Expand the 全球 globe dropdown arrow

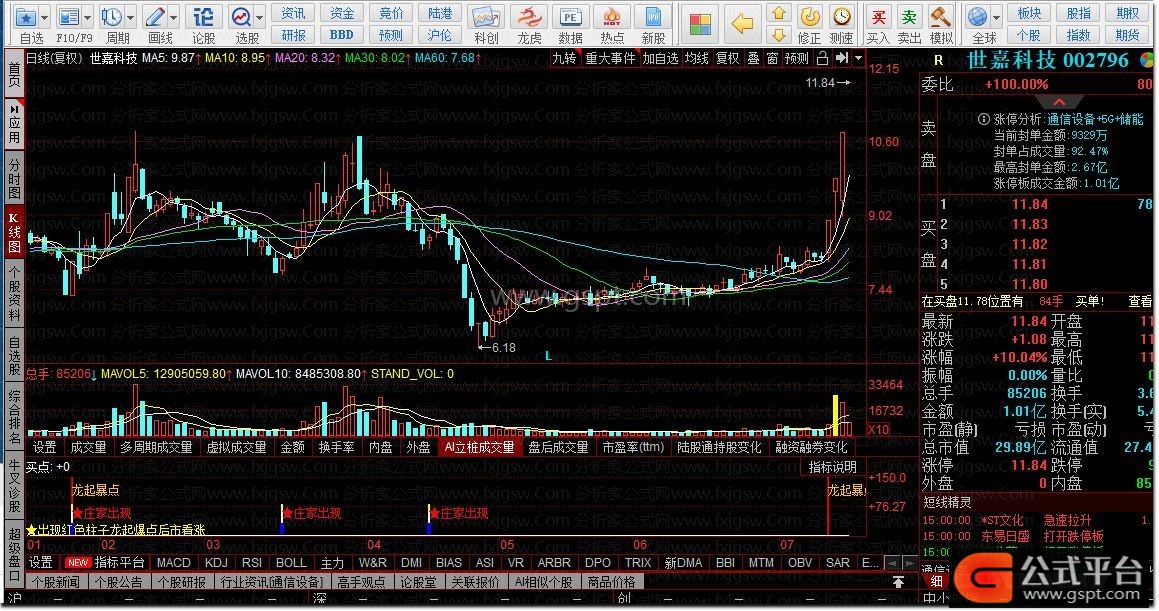[996, 17]
